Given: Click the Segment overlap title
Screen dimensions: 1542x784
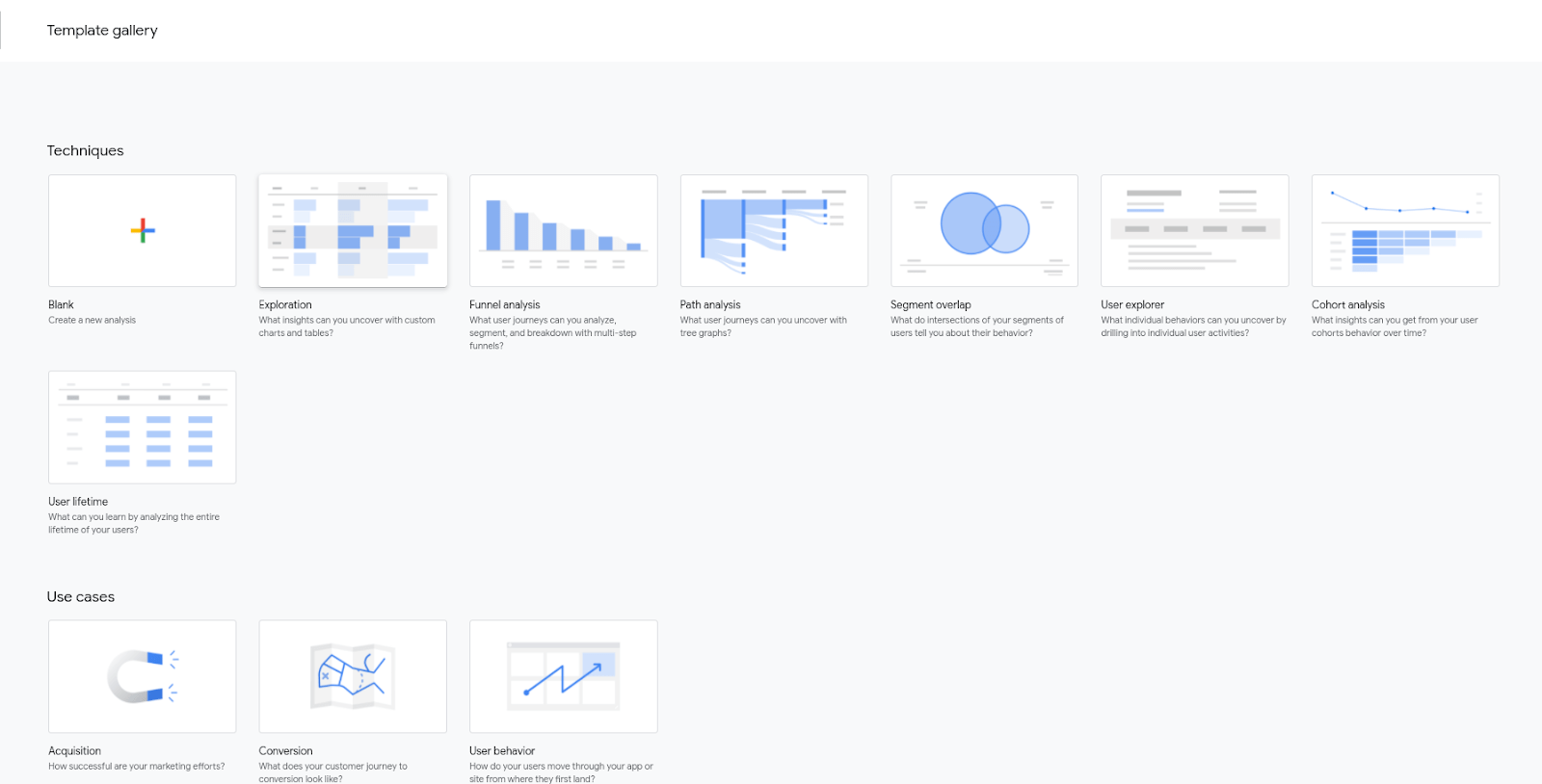Looking at the screenshot, I should tap(931, 304).
